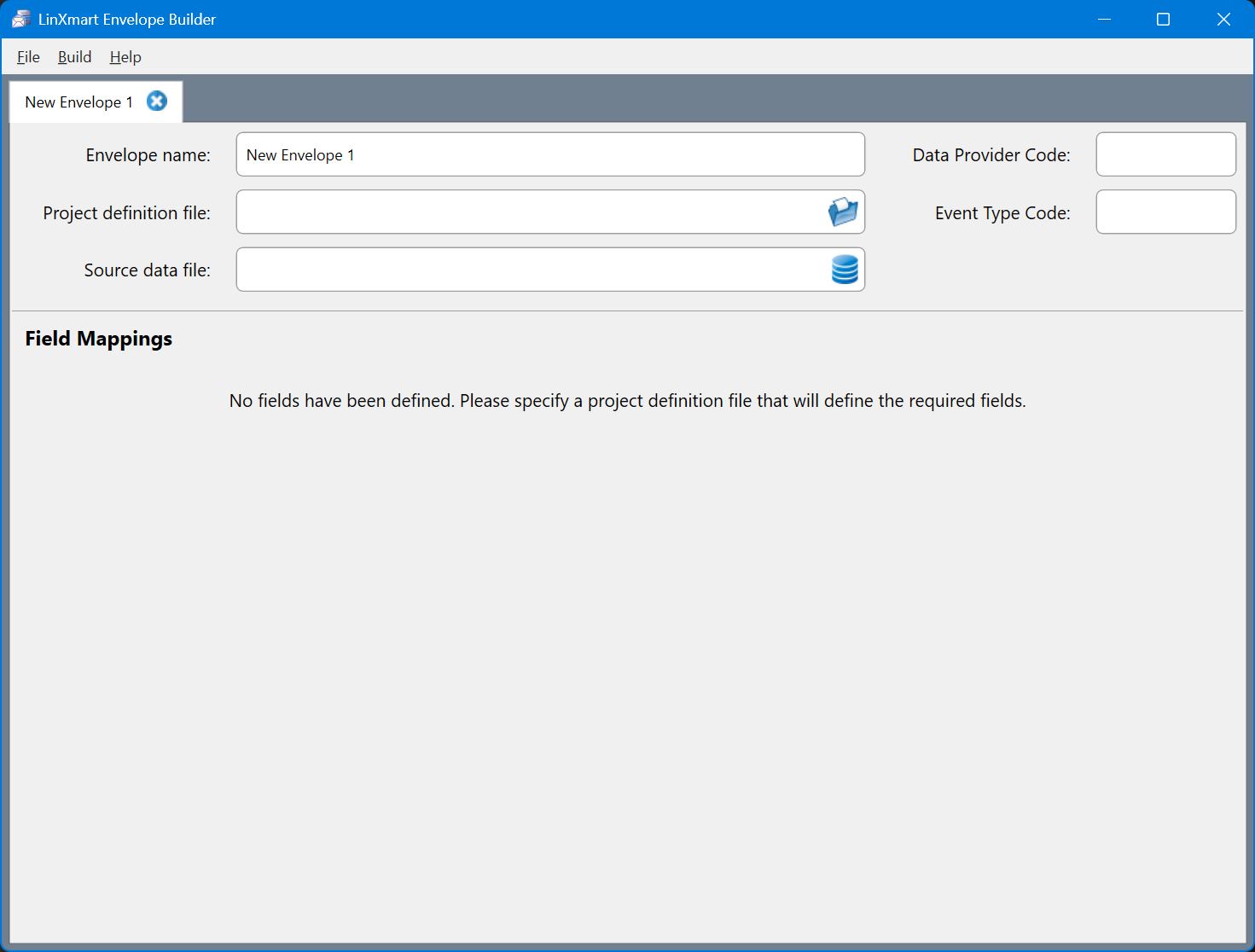
Task: Open the Help menu
Action: pyautogui.click(x=125, y=57)
